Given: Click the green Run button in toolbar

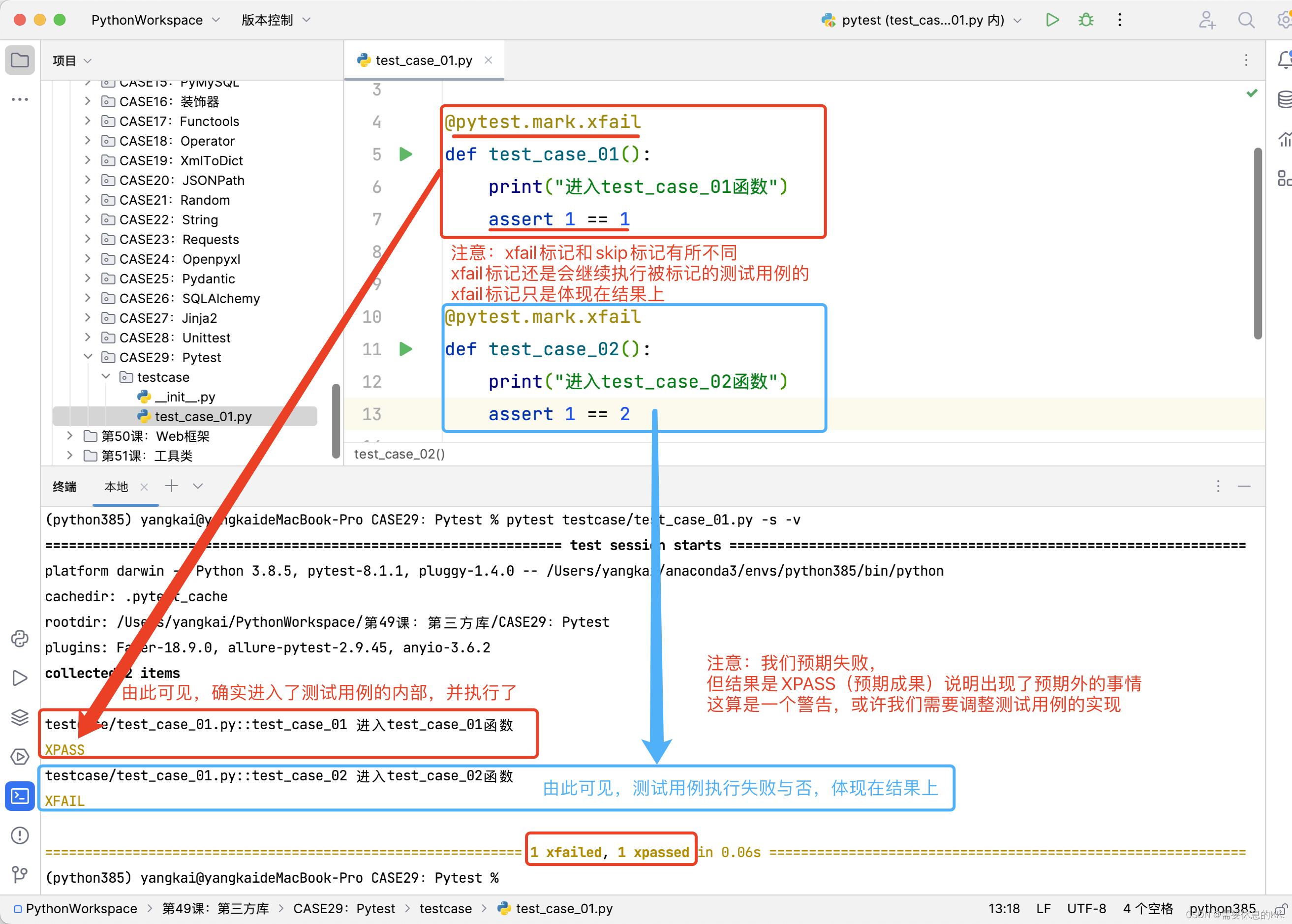Looking at the screenshot, I should pyautogui.click(x=1051, y=20).
